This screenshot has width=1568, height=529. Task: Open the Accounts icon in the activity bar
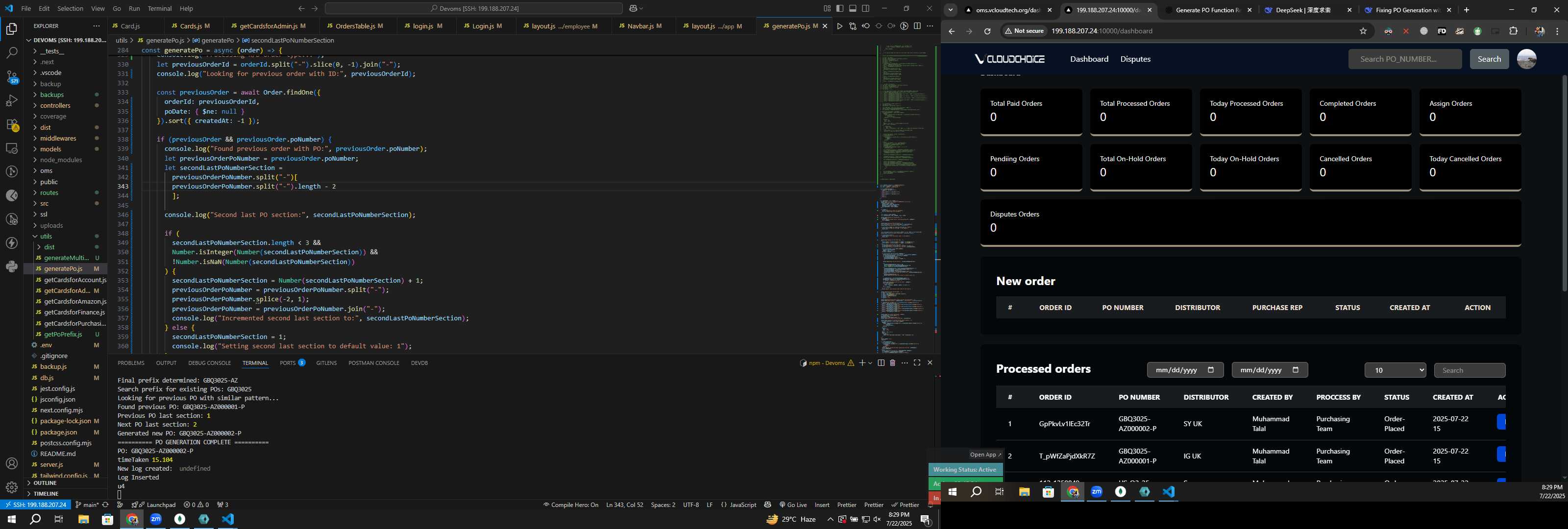coord(12,464)
